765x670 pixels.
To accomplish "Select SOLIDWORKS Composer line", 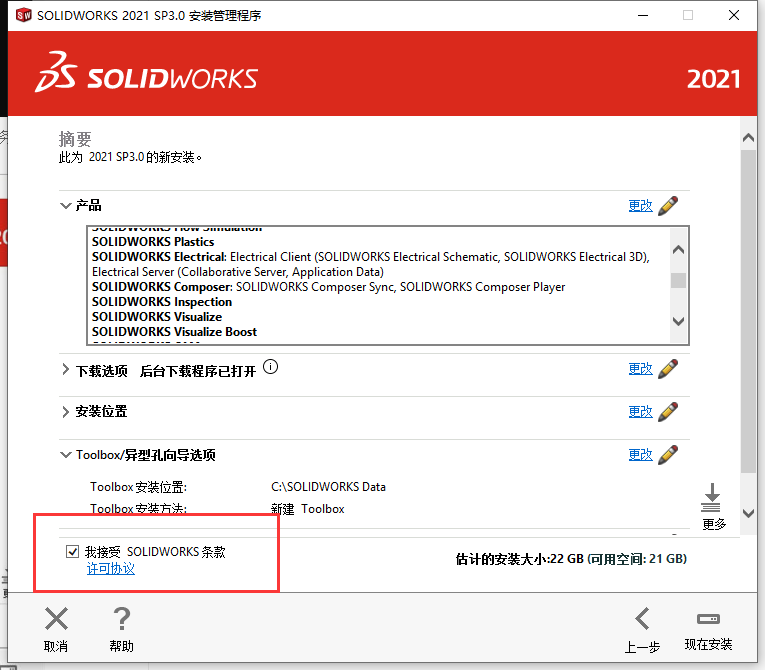I will (x=328, y=287).
